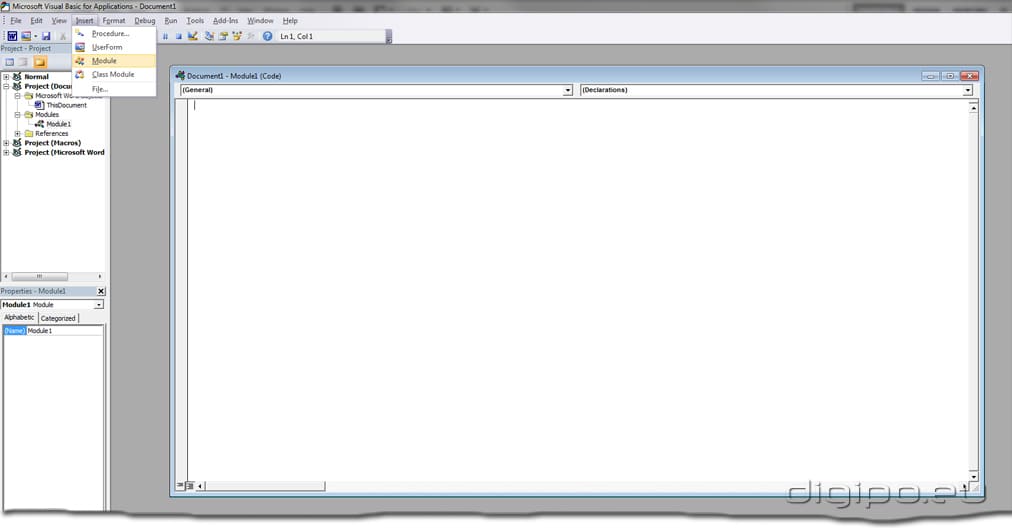Viewport: 1012px width, 528px height.
Task: Select Module1 in the project tree
Action: (x=58, y=124)
